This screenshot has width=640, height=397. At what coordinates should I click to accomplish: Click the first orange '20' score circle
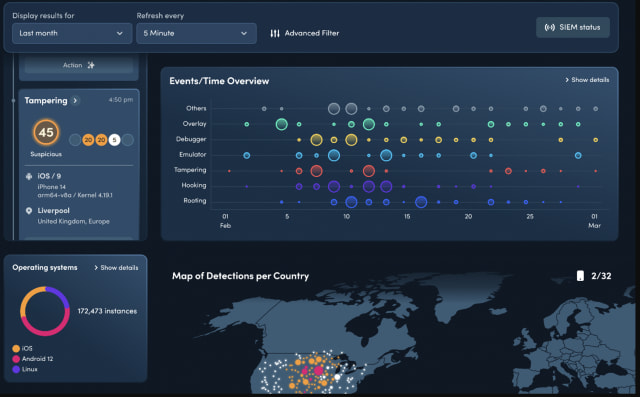point(88,140)
